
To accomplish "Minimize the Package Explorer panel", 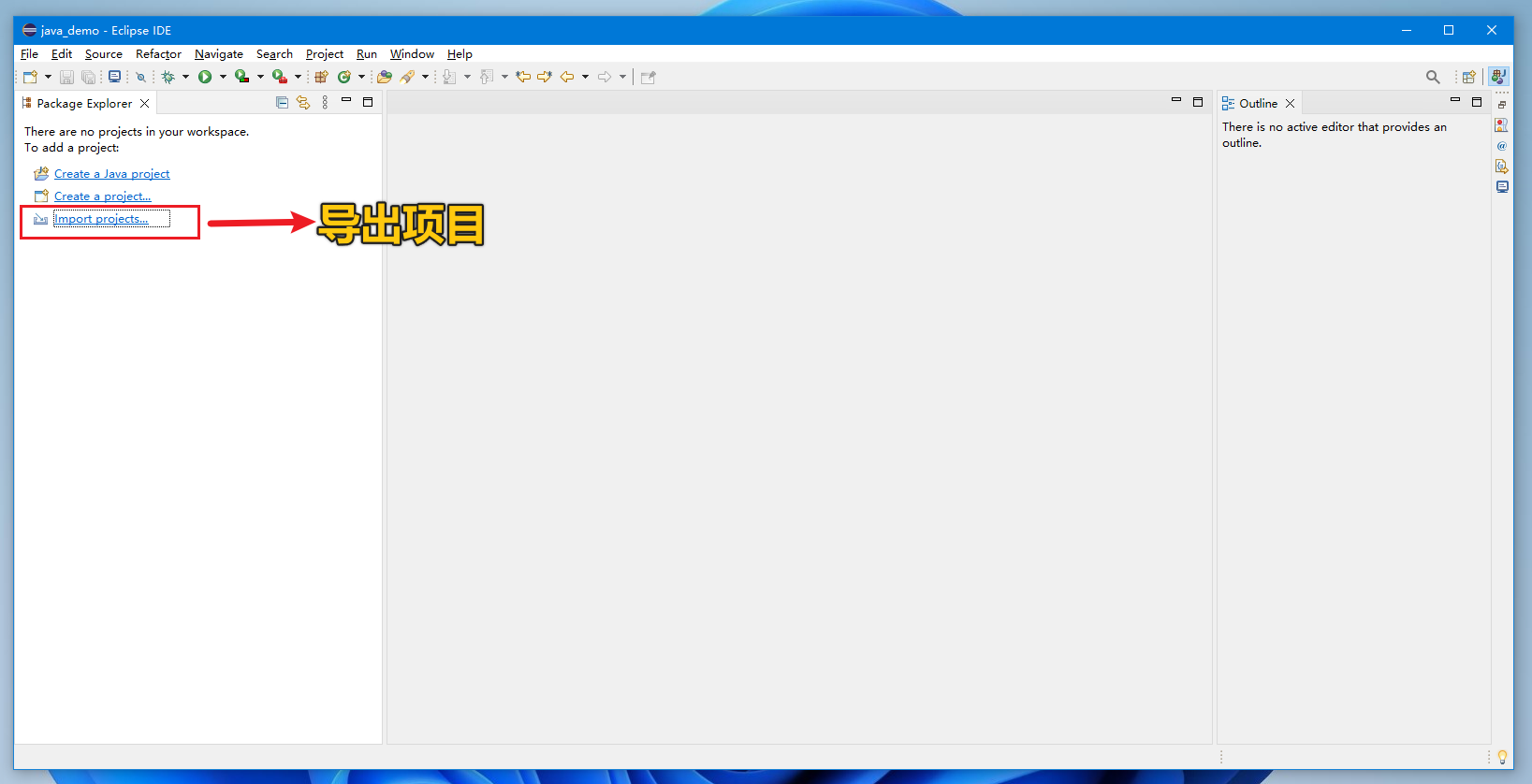I will (346, 100).
